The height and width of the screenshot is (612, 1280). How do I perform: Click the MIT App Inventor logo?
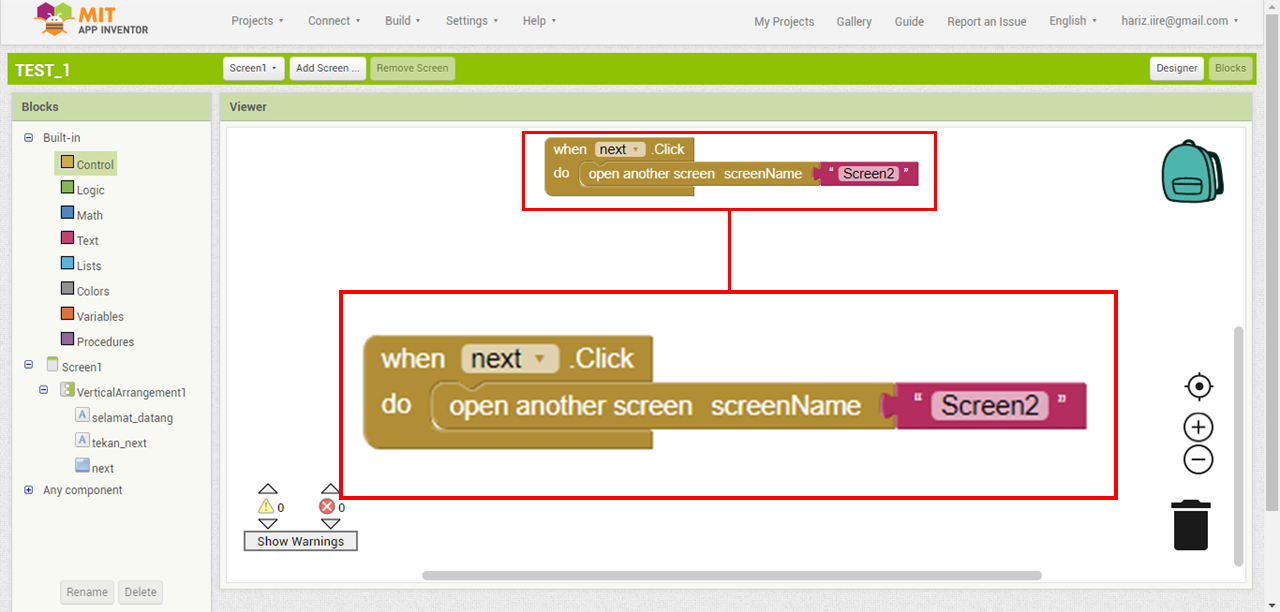click(x=91, y=20)
